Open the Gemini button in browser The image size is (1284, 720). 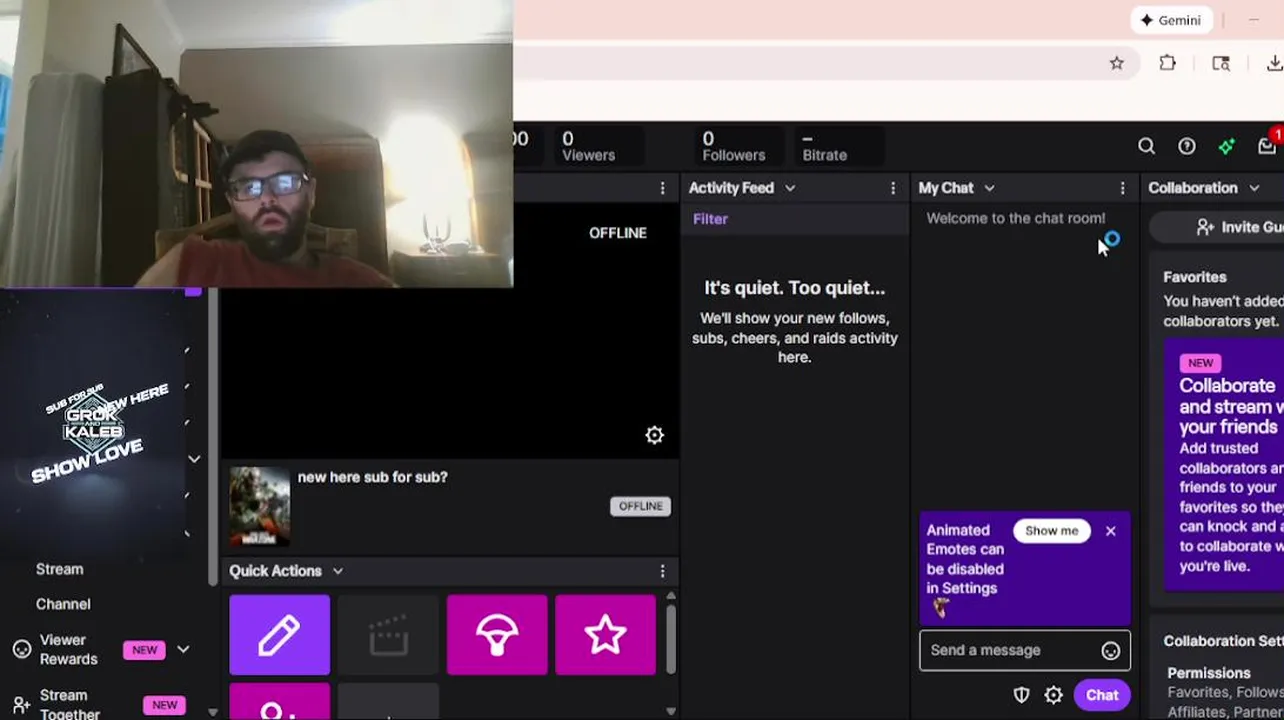pyautogui.click(x=1170, y=20)
